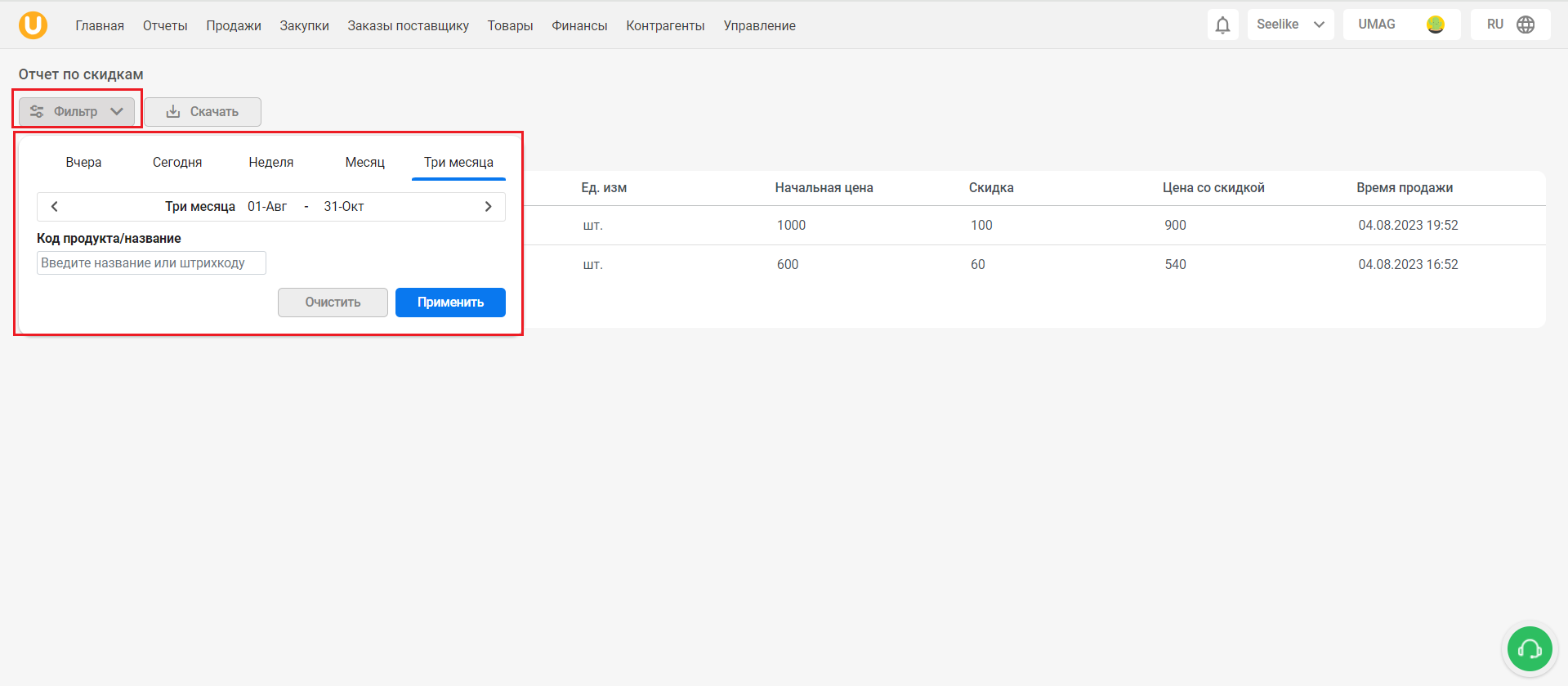
Task: Open the Seelike store dropdown
Action: [1290, 25]
